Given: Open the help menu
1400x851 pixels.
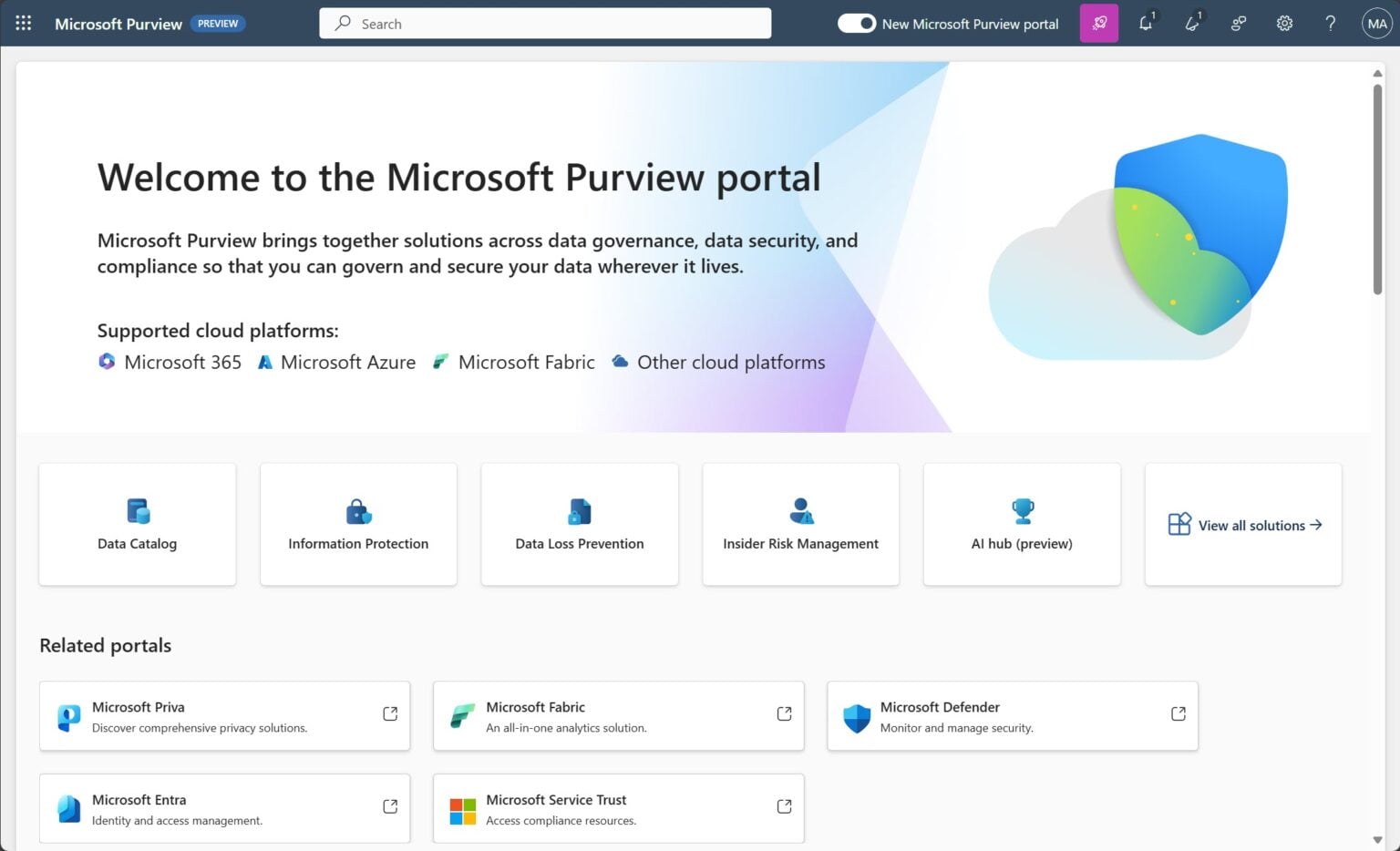Looking at the screenshot, I should (x=1330, y=23).
